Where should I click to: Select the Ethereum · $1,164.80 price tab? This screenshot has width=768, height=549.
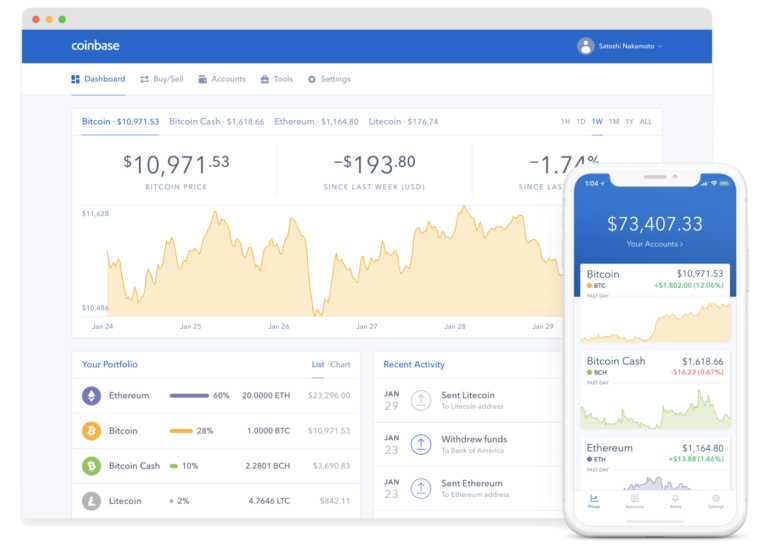click(x=316, y=121)
